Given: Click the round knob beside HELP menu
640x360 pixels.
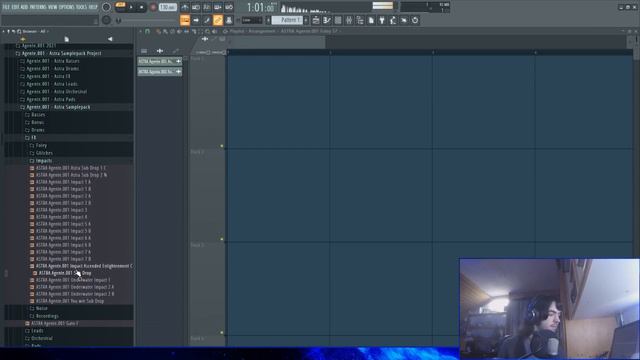Looking at the screenshot, I should (106, 7).
